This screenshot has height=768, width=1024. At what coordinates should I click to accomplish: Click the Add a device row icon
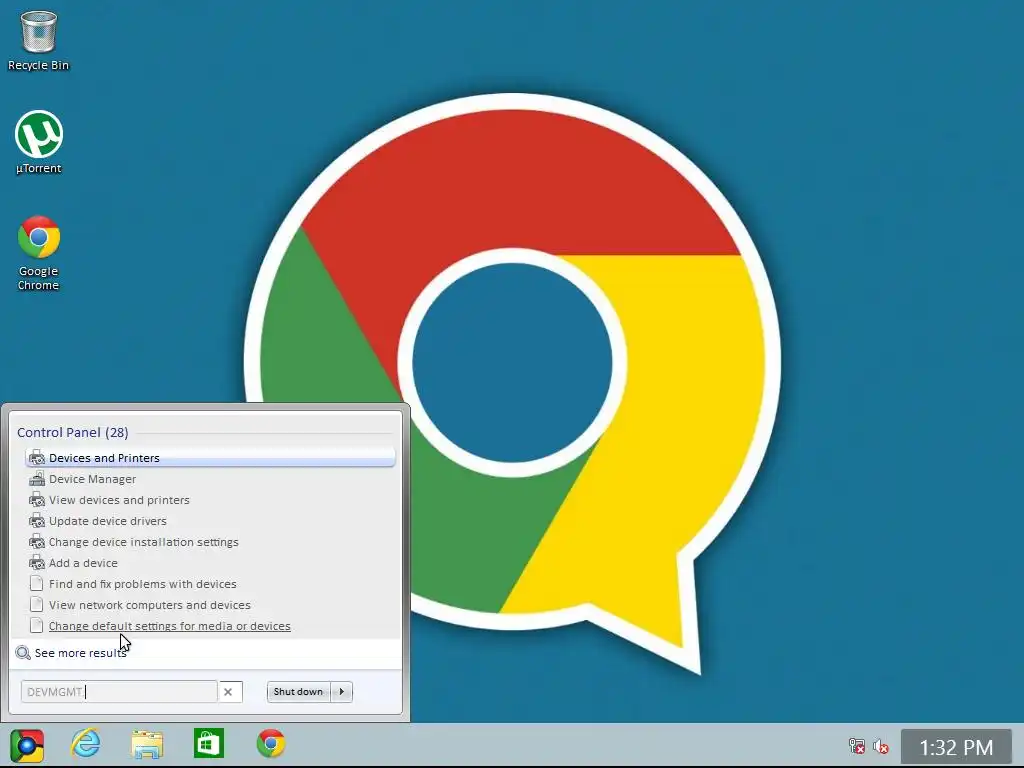tap(37, 562)
